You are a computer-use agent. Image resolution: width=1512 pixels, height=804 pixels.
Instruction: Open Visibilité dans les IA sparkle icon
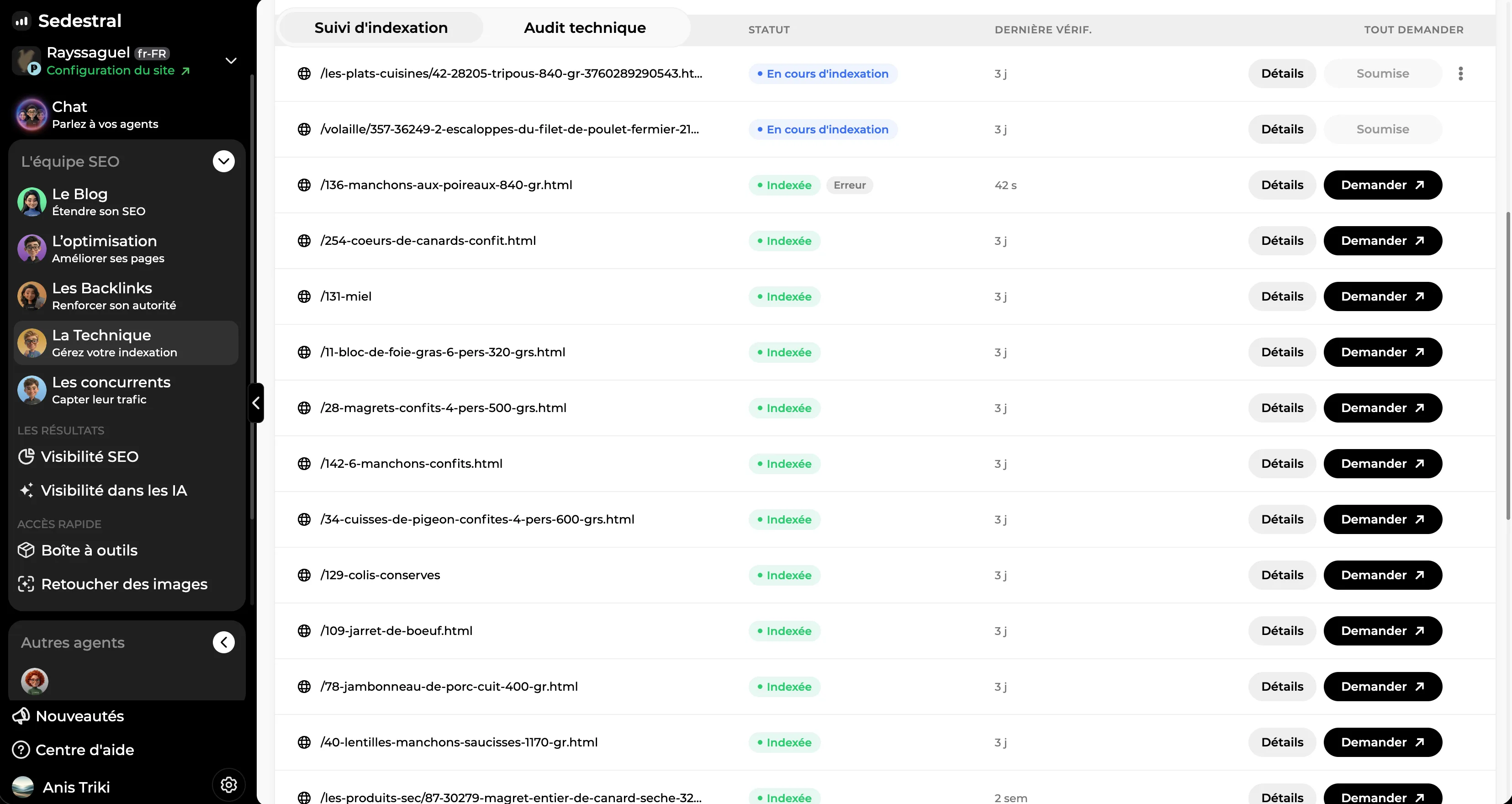pyautogui.click(x=26, y=490)
